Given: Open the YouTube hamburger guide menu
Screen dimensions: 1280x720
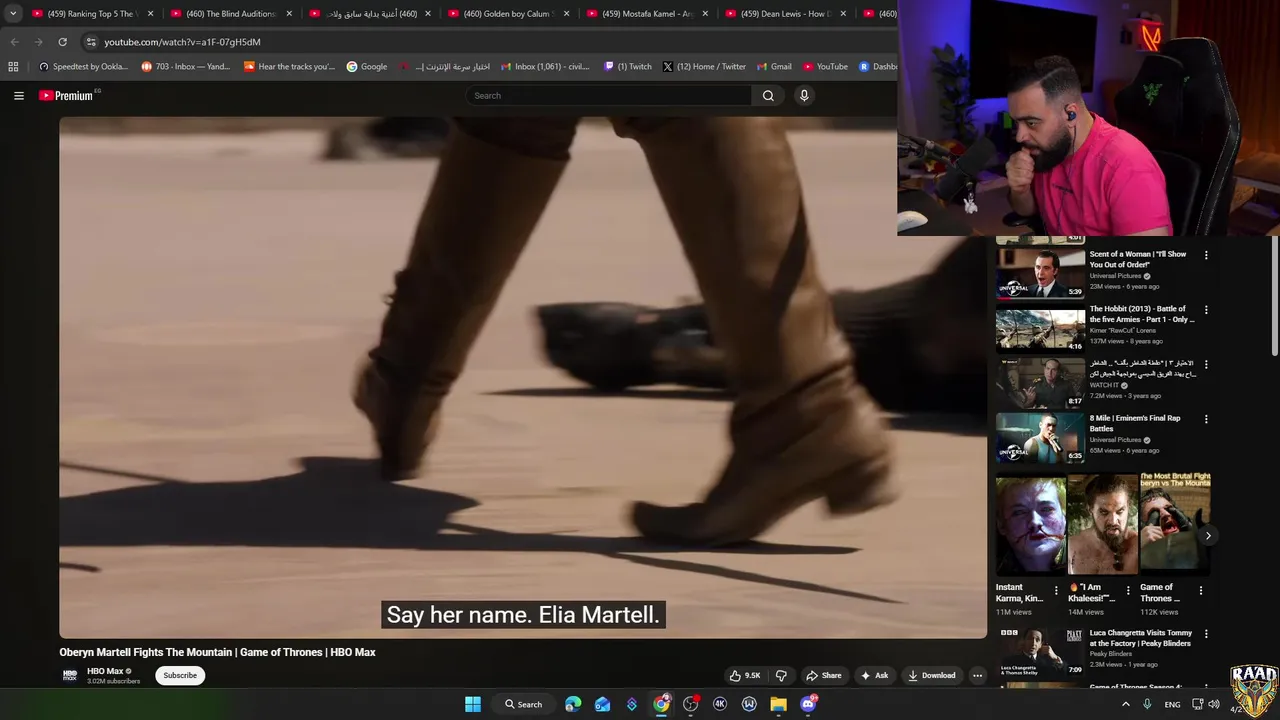Looking at the screenshot, I should tap(18, 96).
